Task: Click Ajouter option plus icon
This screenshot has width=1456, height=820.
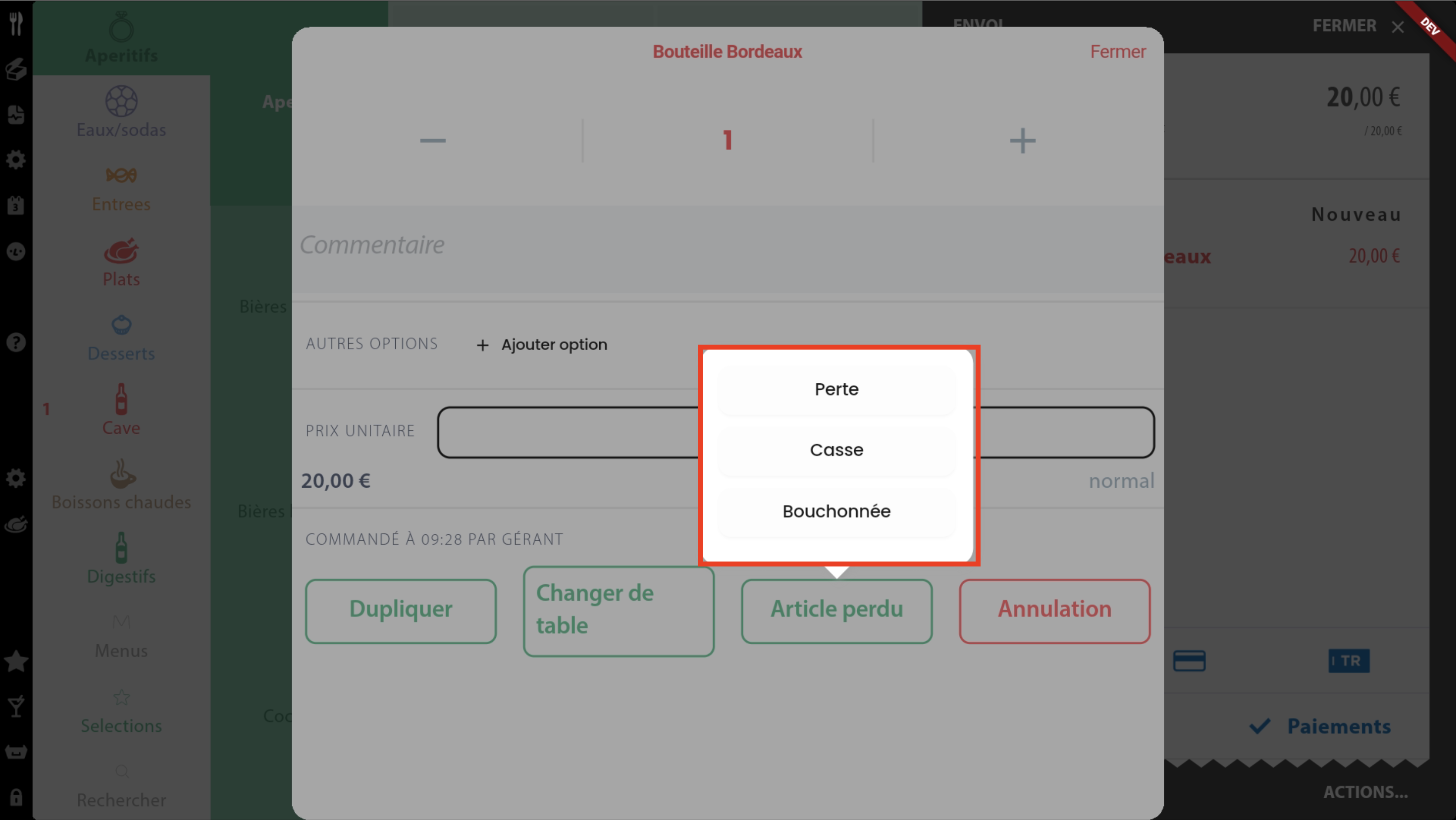Action: [482, 345]
